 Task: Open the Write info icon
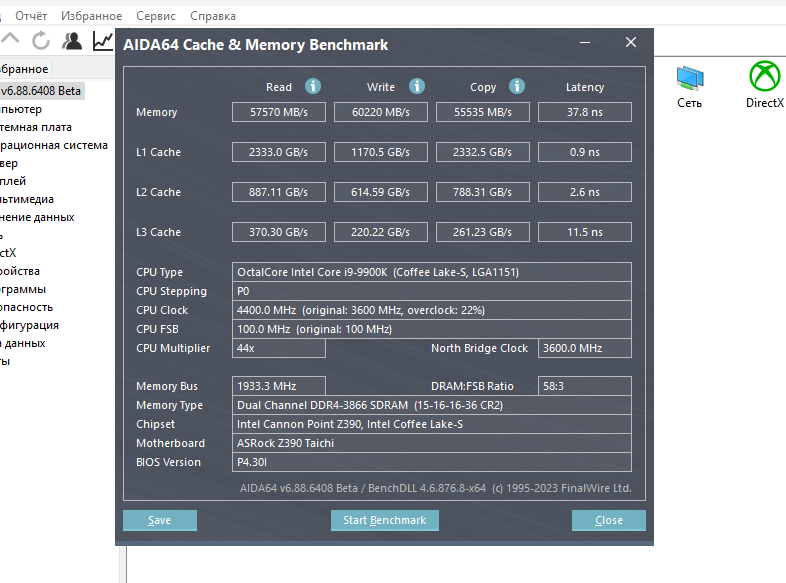point(417,86)
